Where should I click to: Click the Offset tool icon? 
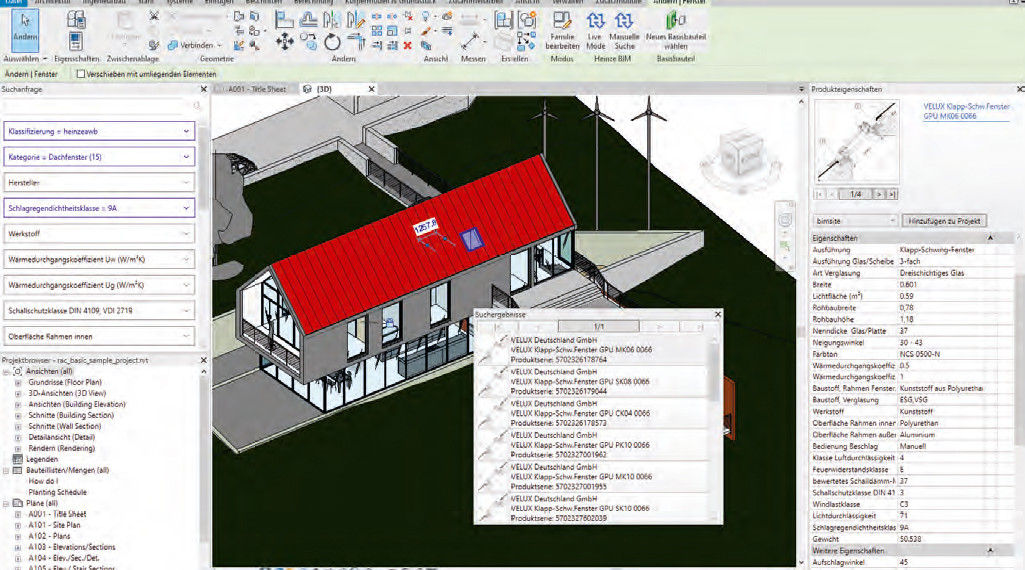pos(309,20)
